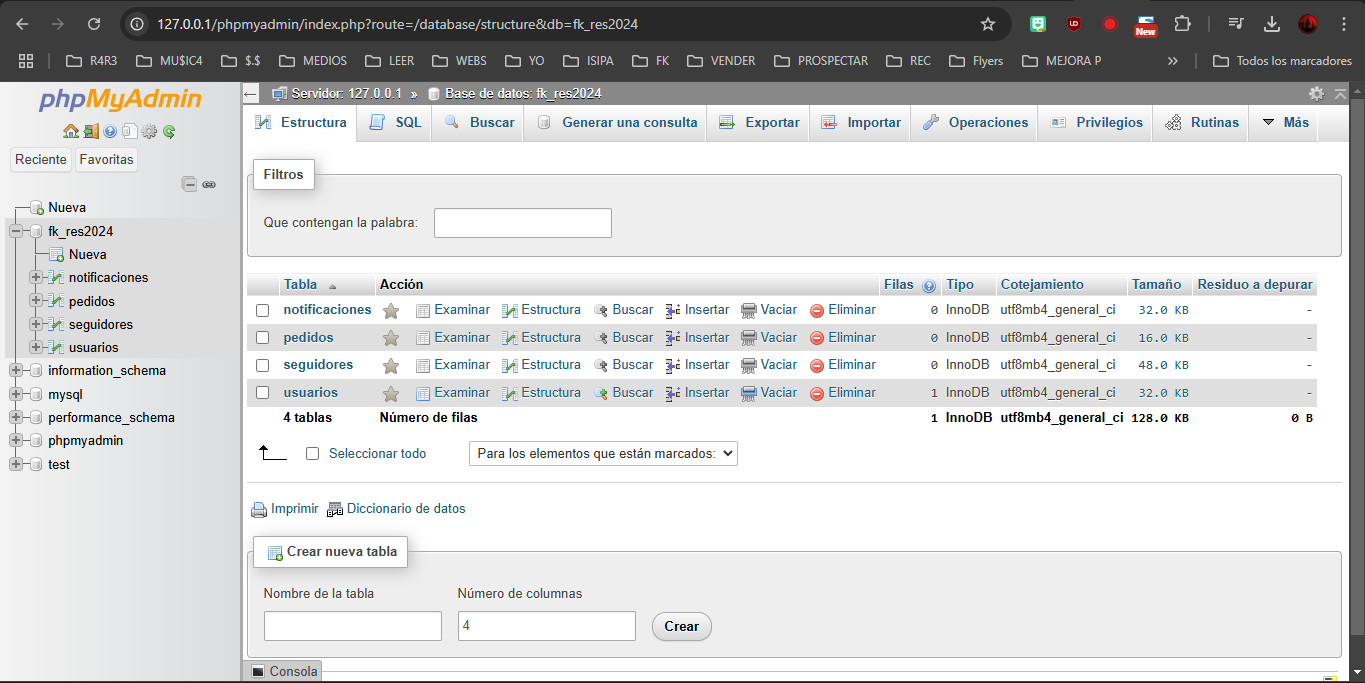Screen dimensions: 1365x683
Task: Open page settings gear at top right
Action: tap(1316, 93)
